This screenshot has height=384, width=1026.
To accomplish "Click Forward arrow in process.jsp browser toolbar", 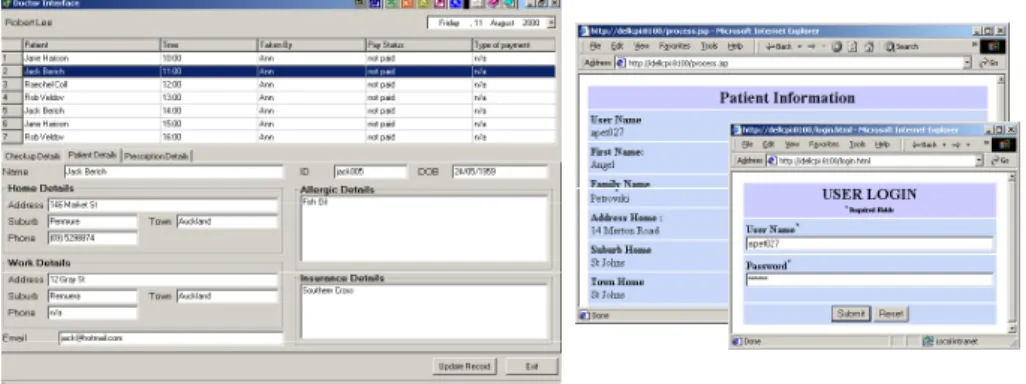I will tap(810, 46).
